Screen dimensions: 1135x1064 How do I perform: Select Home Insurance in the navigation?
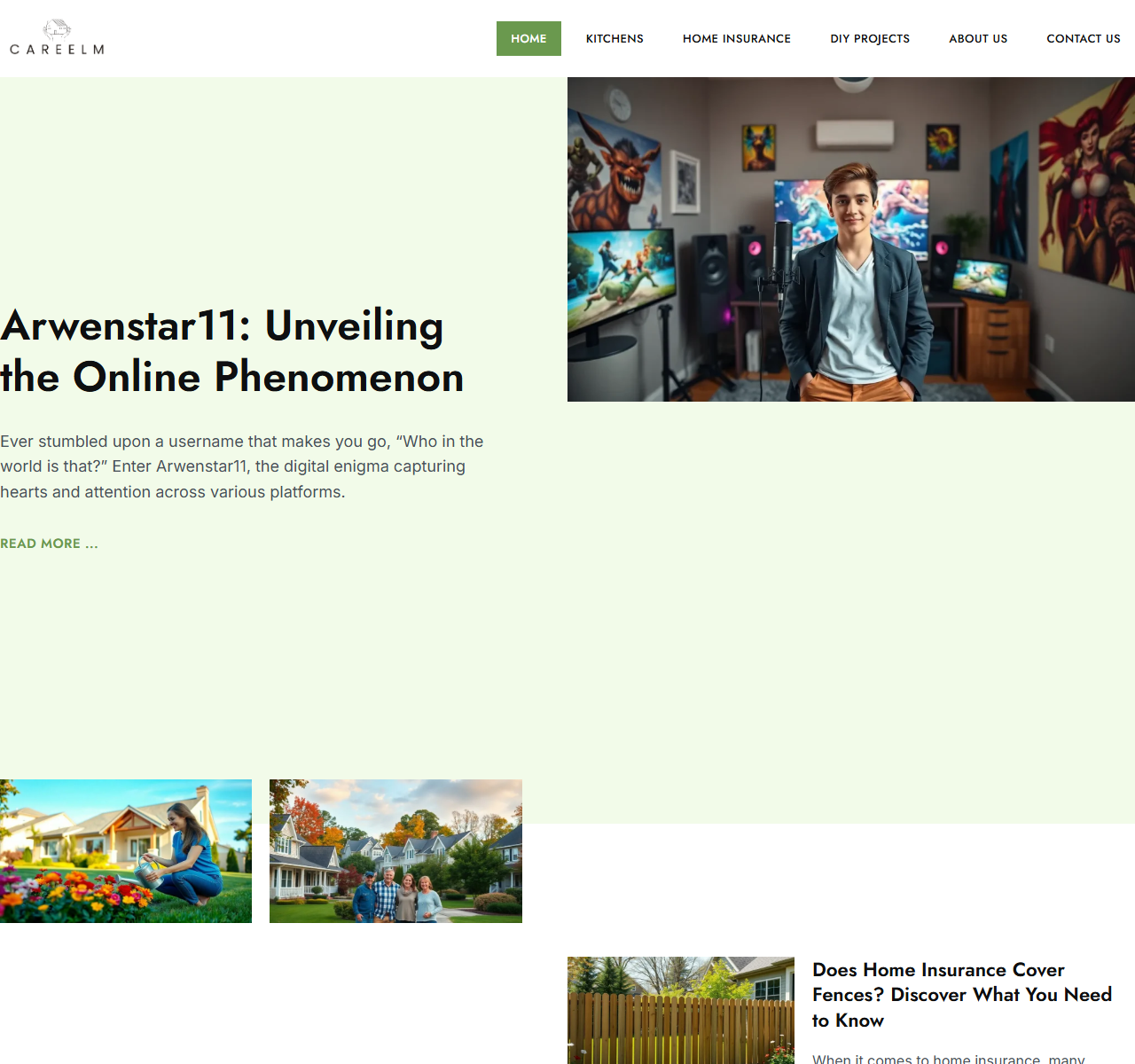(736, 39)
